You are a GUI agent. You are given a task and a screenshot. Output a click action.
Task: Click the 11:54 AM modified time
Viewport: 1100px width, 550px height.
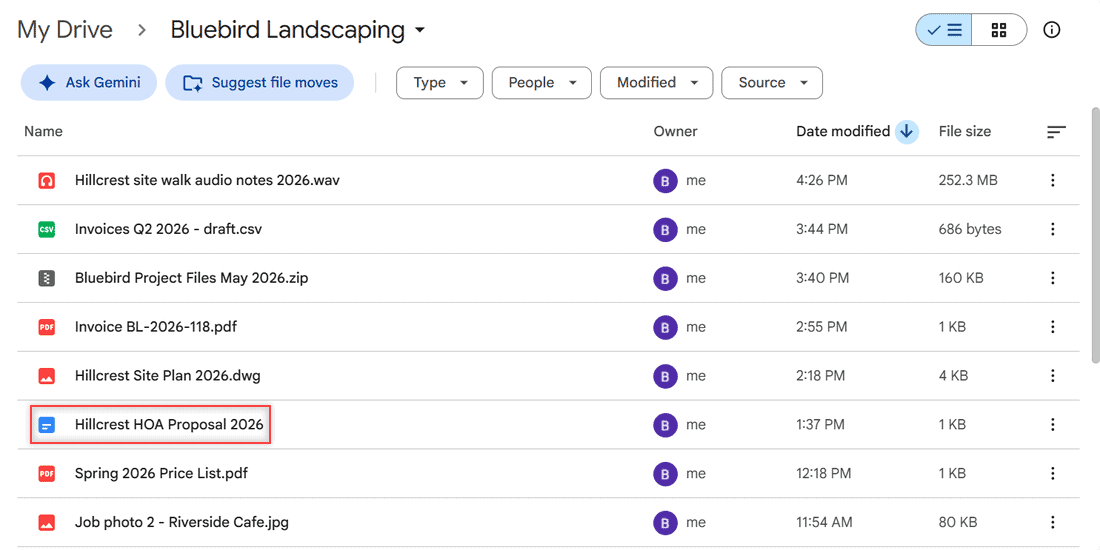pos(824,522)
